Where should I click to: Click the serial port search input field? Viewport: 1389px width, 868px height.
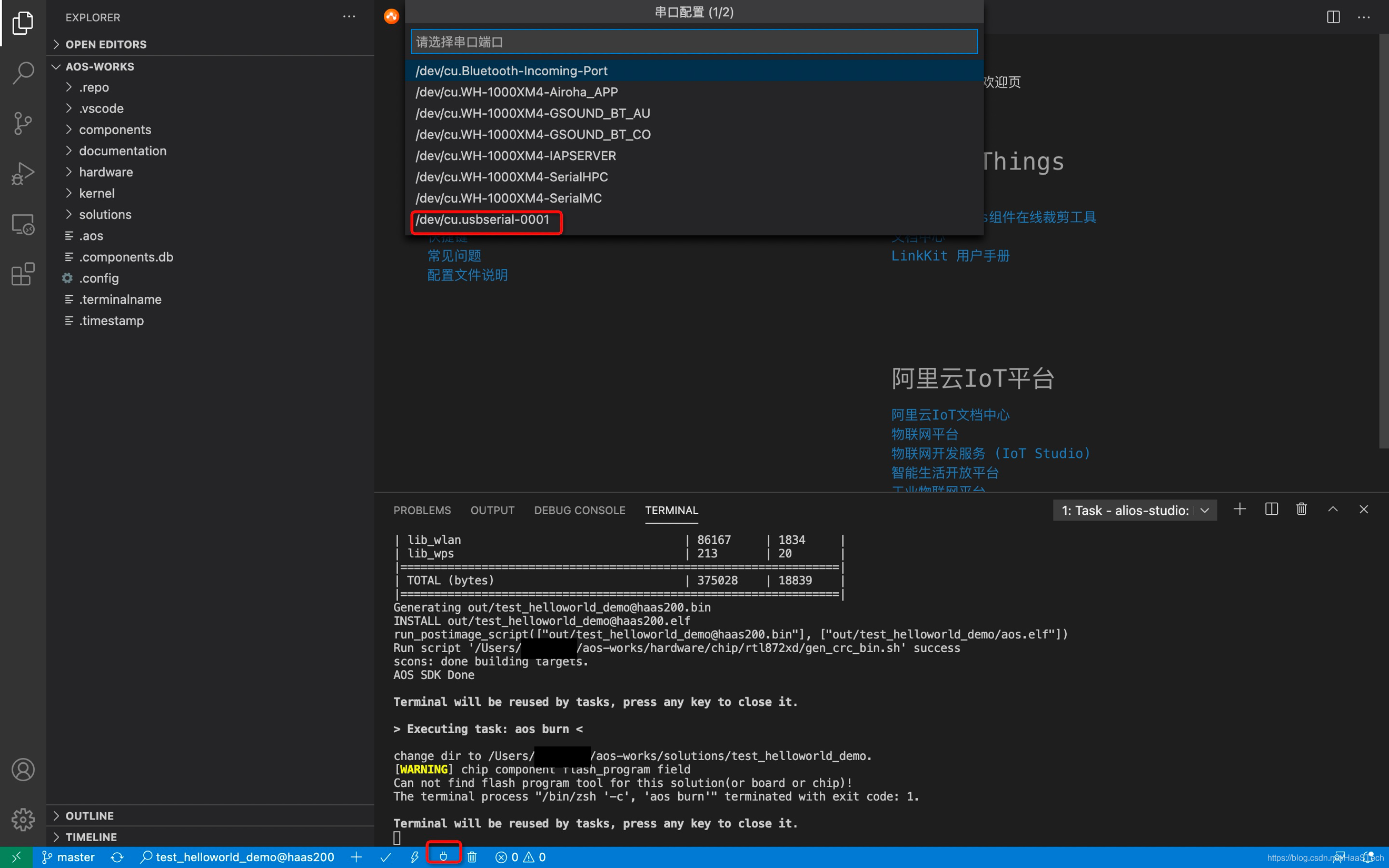point(693,42)
